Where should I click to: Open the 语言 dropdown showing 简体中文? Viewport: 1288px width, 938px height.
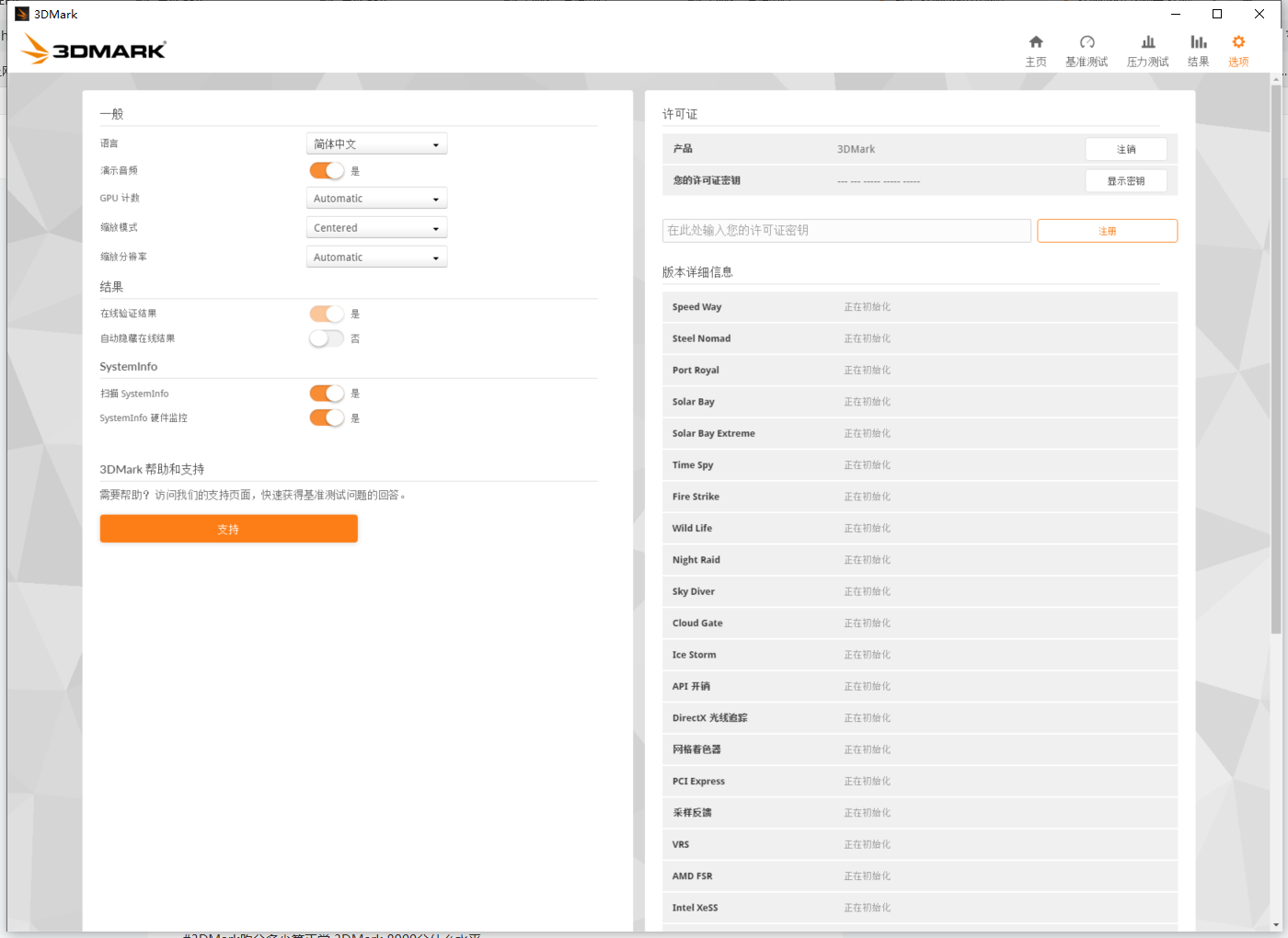coord(376,144)
